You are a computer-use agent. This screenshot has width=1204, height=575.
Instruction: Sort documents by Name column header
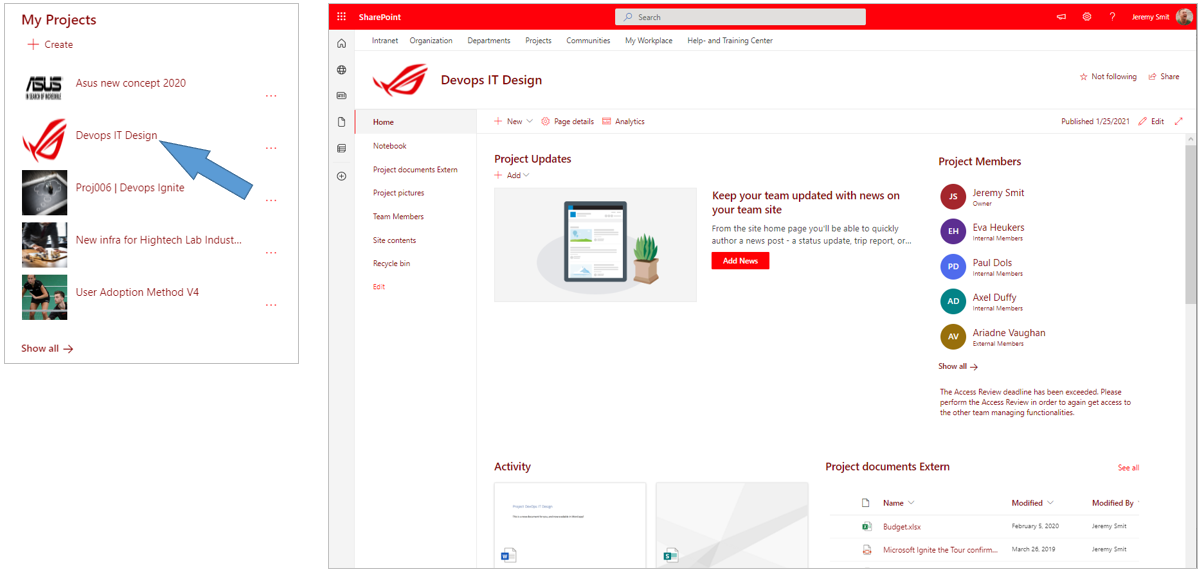tap(898, 503)
